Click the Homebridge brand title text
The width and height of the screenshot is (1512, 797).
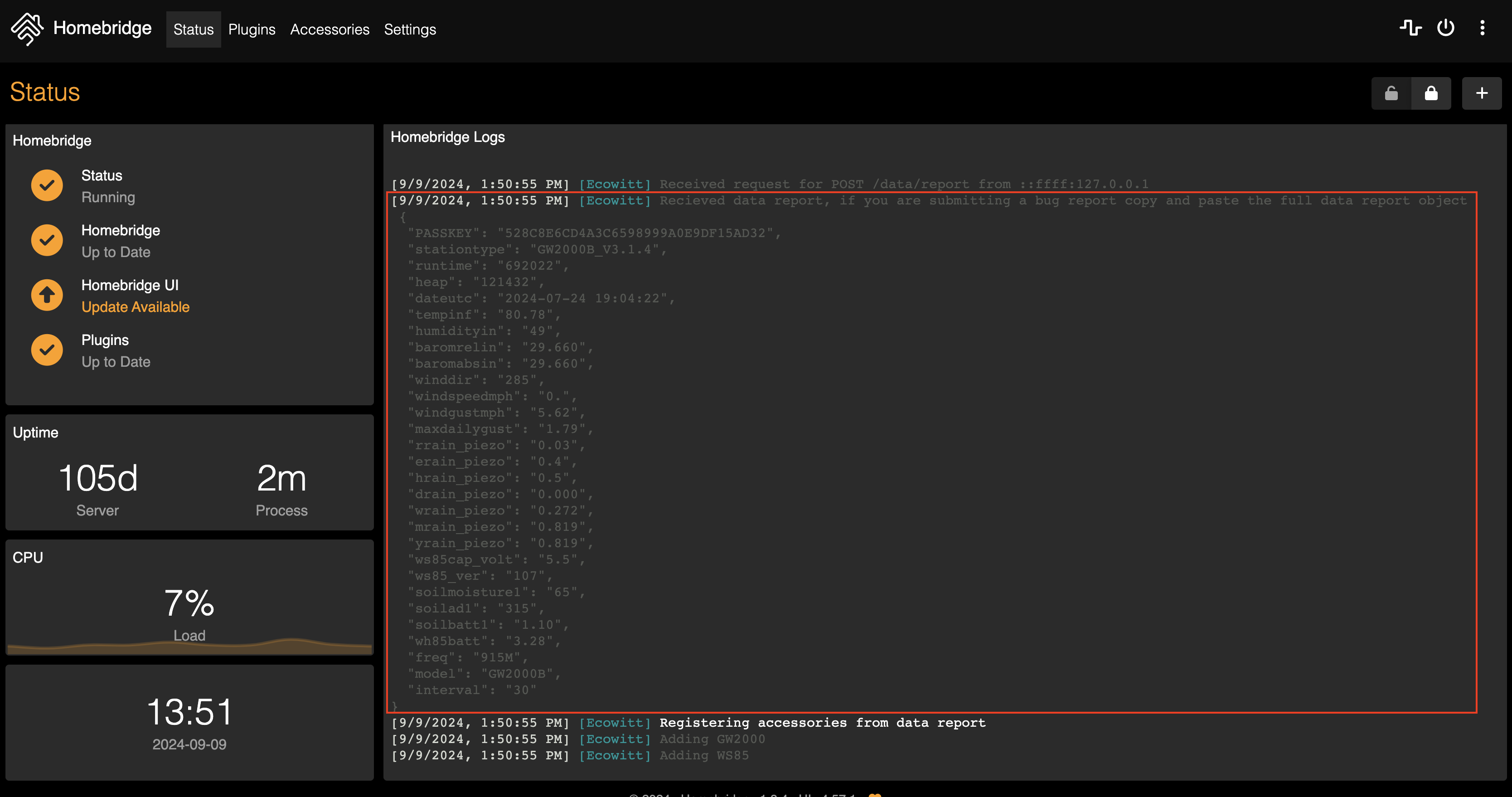click(102, 28)
